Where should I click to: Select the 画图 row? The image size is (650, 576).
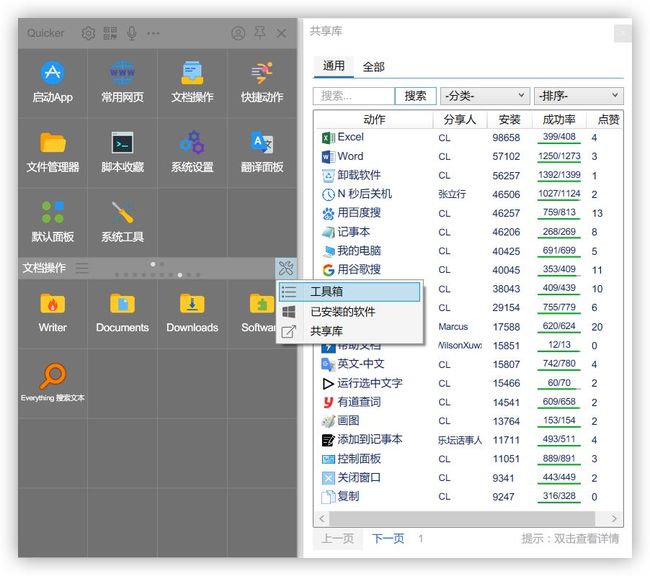[468, 421]
